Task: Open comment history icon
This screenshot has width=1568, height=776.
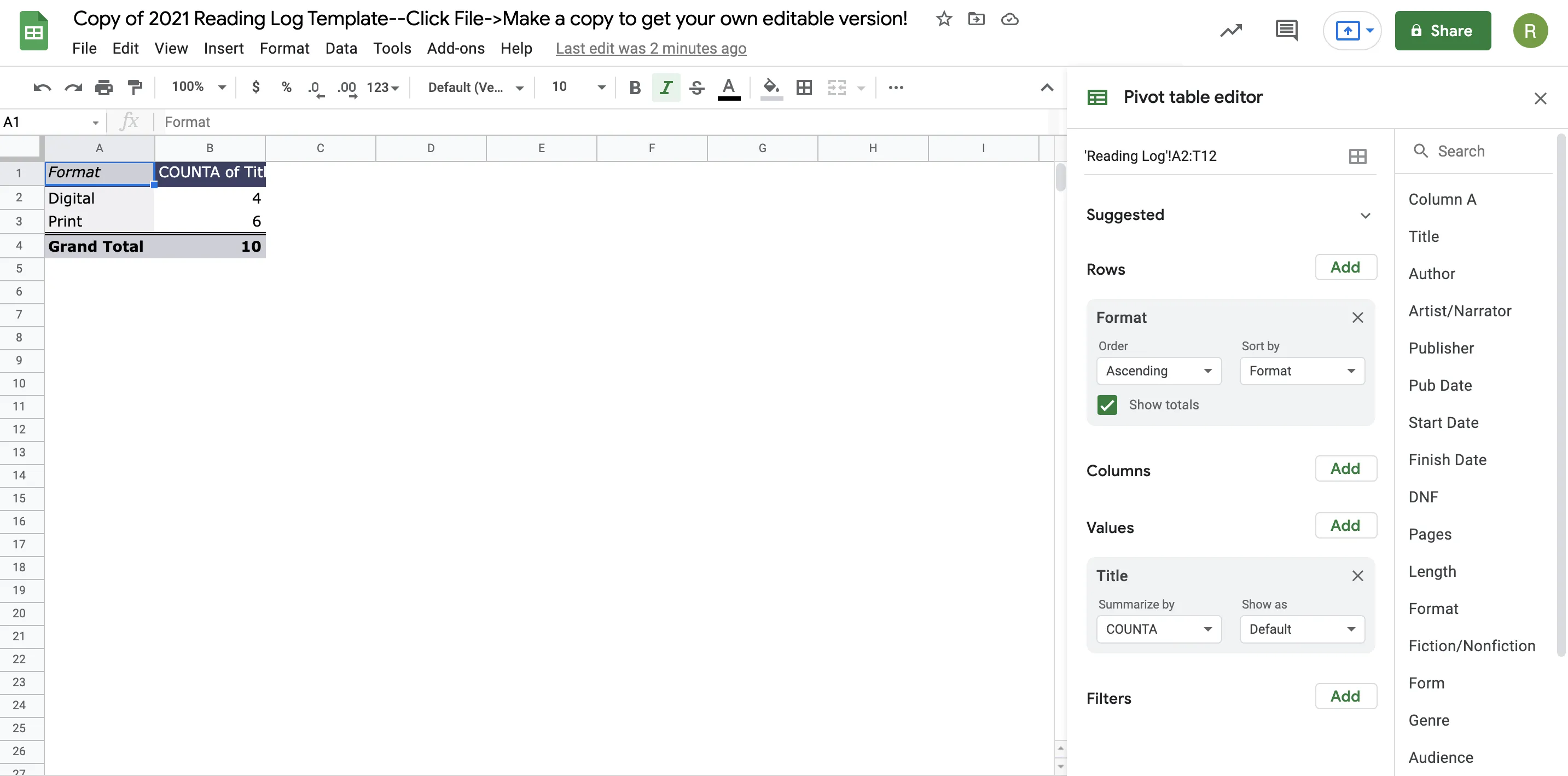Action: [1286, 31]
